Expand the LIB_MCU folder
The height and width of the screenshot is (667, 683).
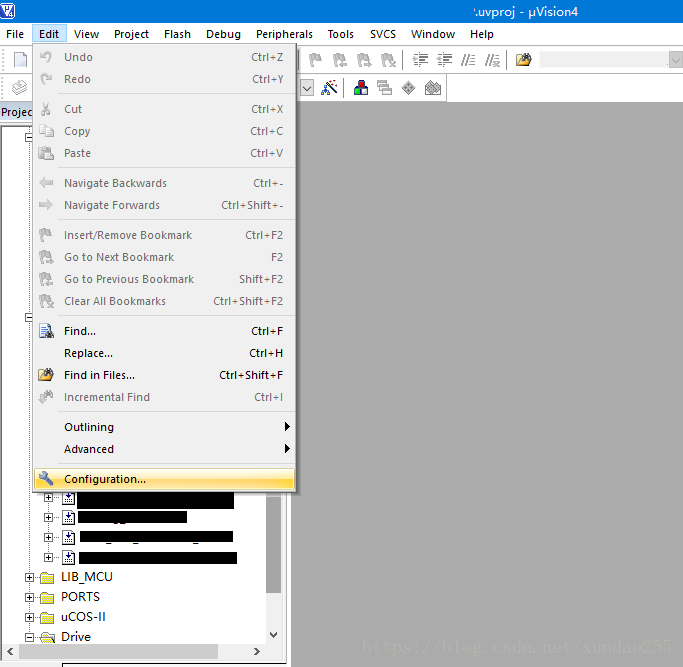coord(29,577)
